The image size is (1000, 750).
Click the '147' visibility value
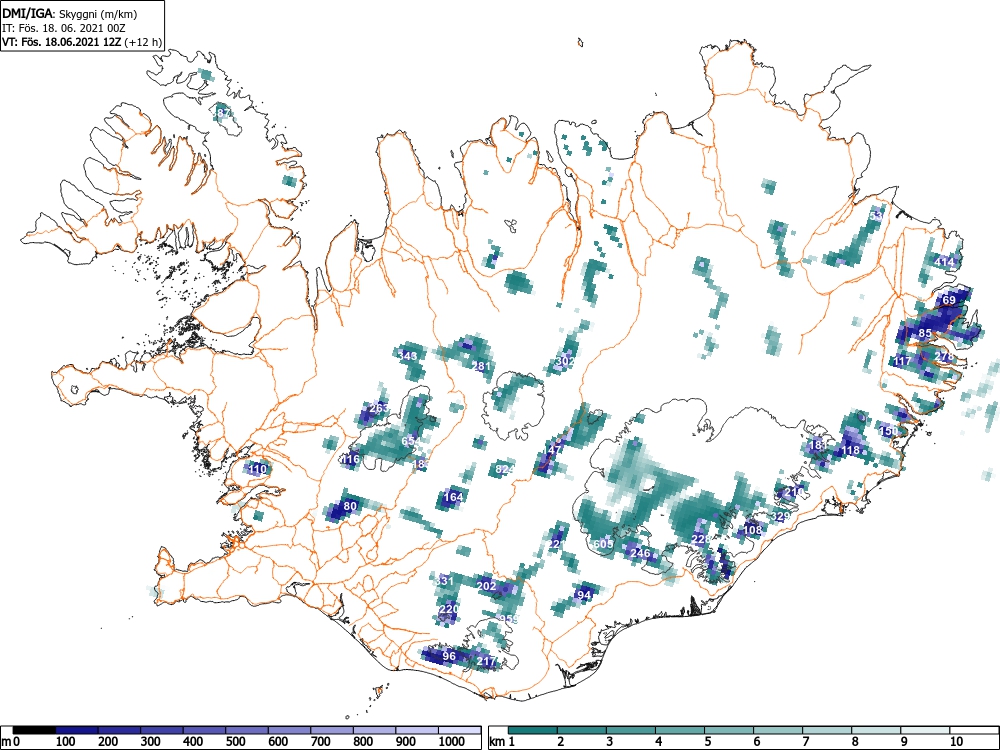pos(552,450)
